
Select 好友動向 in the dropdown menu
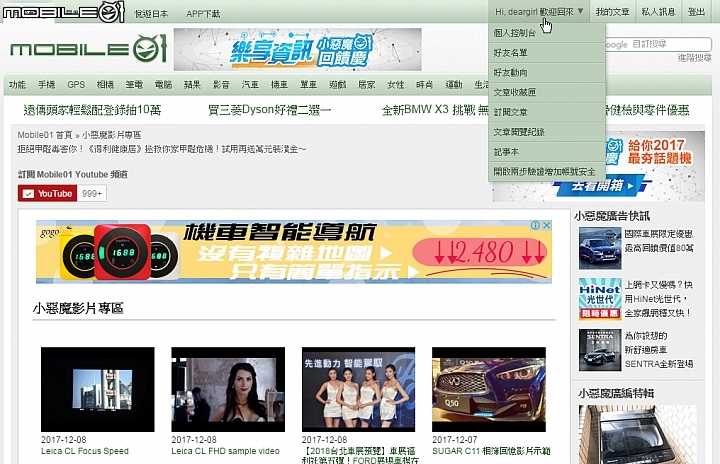tap(546, 73)
